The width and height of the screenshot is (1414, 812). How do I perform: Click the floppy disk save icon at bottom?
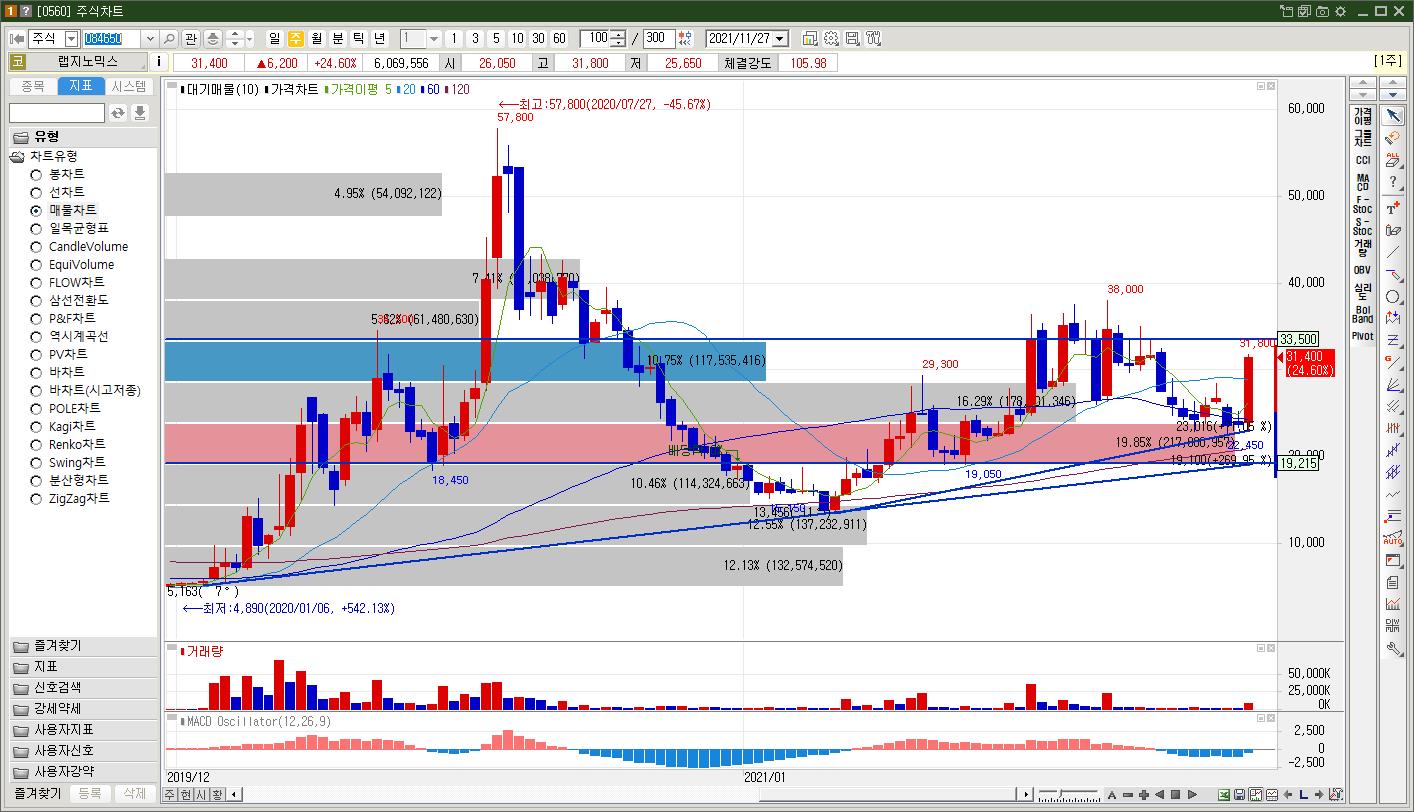click(x=1239, y=795)
